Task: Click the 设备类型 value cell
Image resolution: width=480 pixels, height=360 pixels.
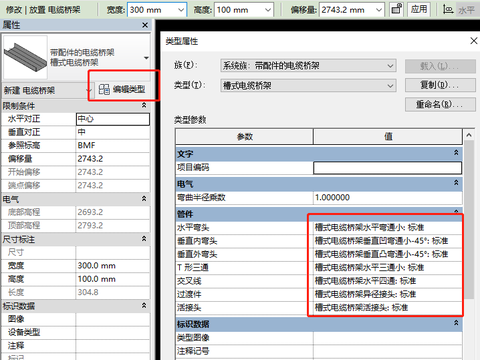Action: [x=113, y=333]
